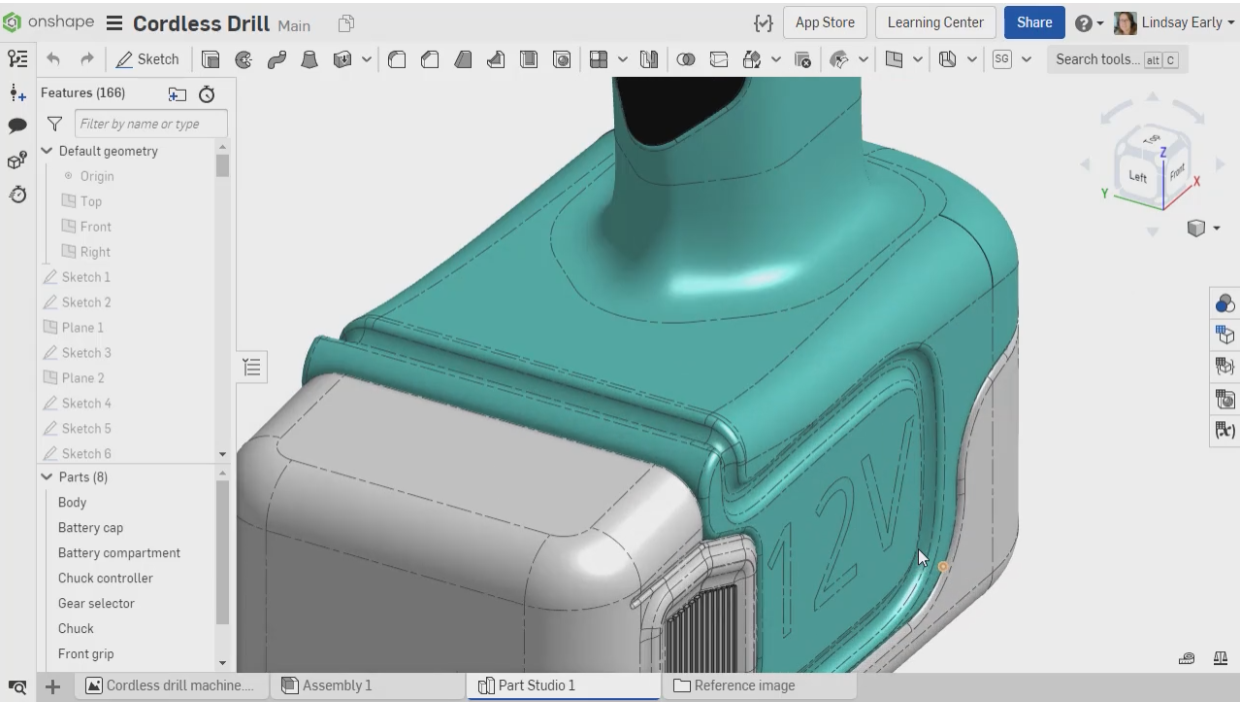The height and width of the screenshot is (703, 1241).
Task: Select the Mirror tool
Action: (x=647, y=59)
